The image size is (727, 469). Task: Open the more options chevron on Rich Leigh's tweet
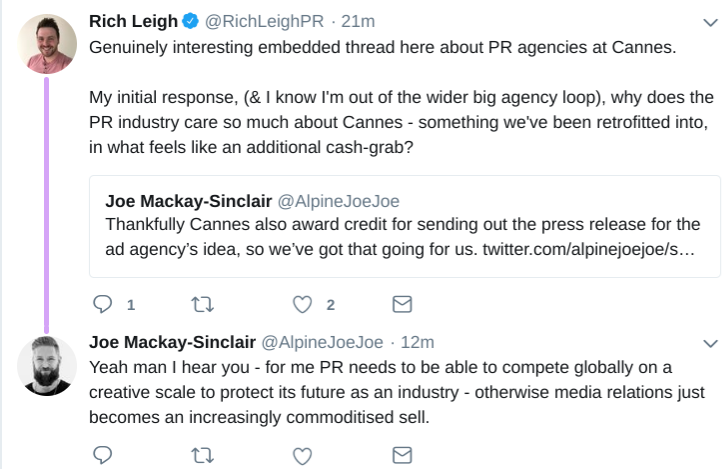[x=711, y=22]
